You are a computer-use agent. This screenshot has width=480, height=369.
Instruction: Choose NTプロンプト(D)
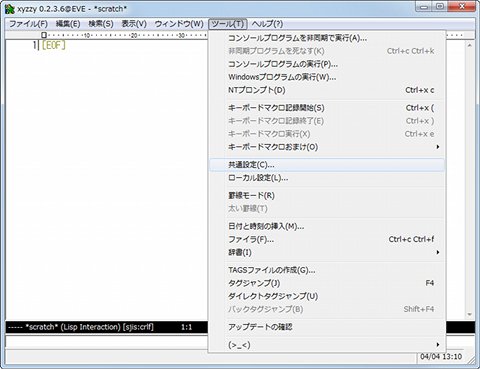[x=327, y=90]
